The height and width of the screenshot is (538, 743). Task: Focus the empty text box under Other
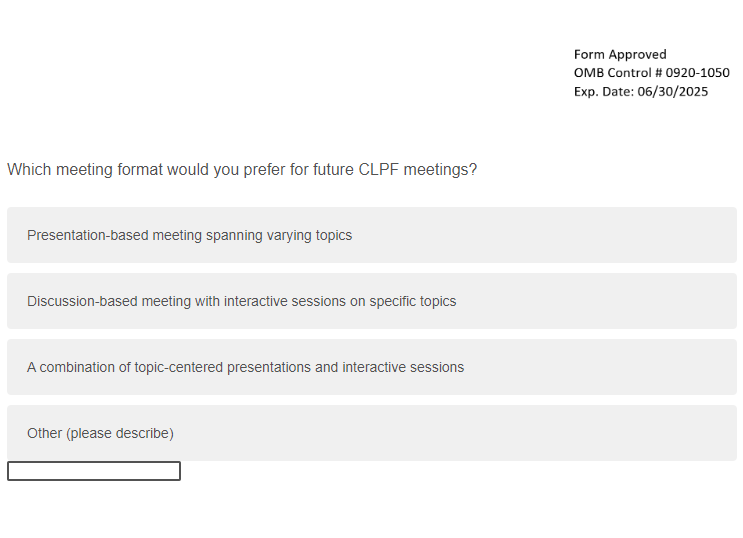[94, 471]
